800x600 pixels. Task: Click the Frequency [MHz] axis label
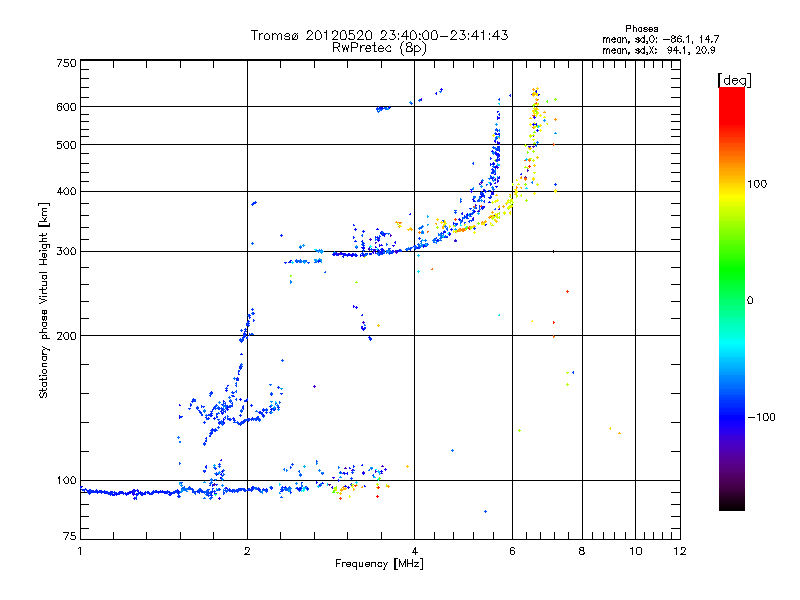click(379, 564)
